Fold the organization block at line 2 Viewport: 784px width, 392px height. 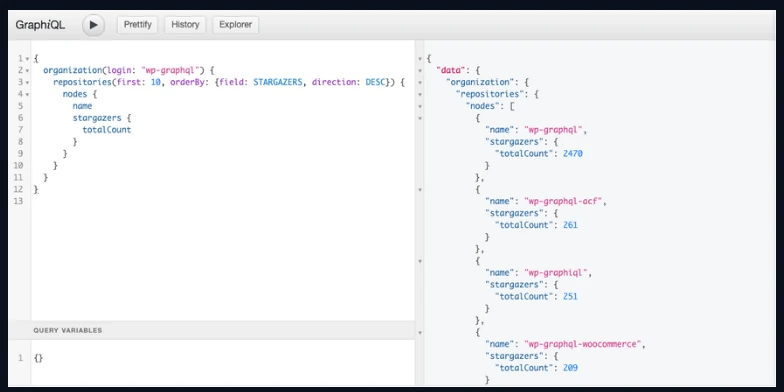[27, 70]
